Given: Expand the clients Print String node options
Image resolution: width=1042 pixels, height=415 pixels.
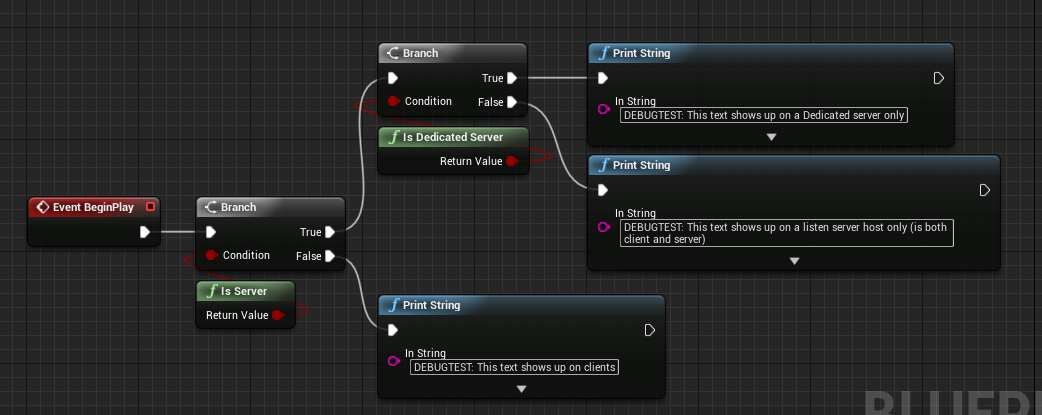Looking at the screenshot, I should tap(521, 388).
